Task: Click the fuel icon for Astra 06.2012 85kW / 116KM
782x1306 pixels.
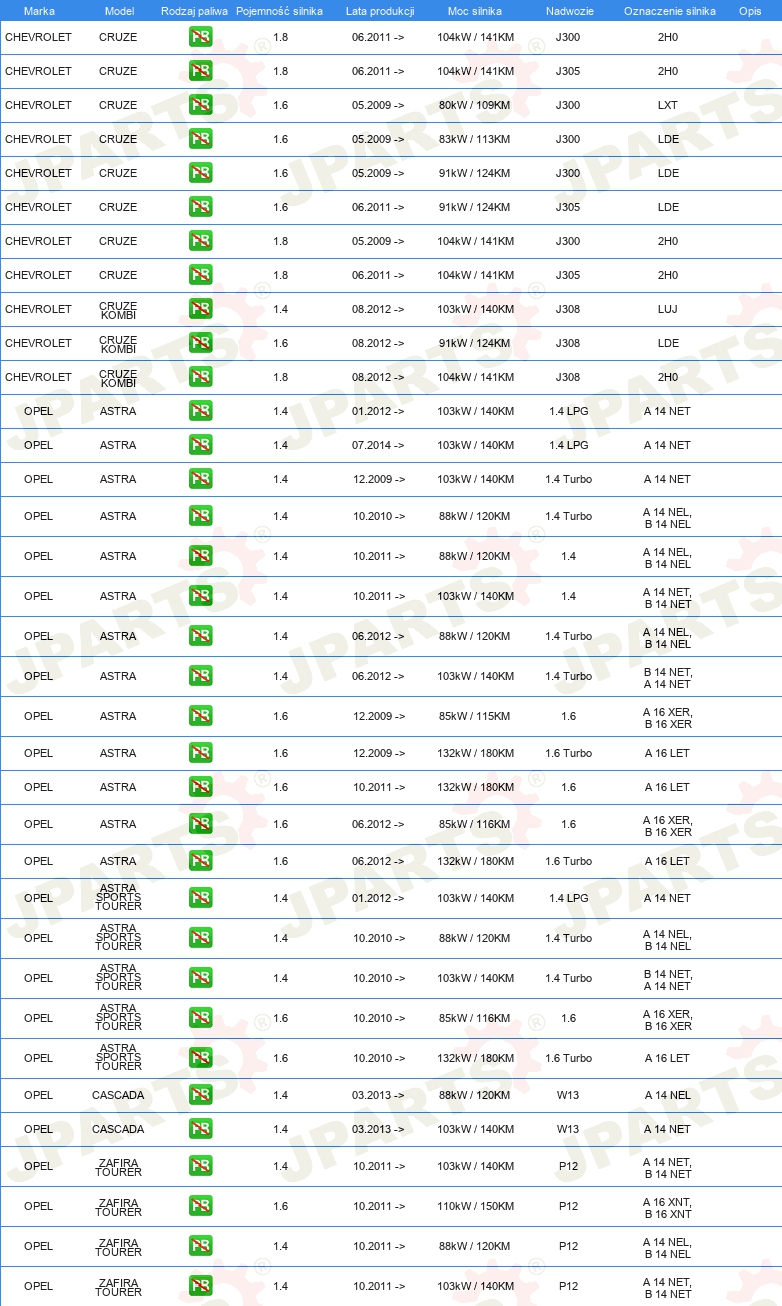Action: pos(200,824)
